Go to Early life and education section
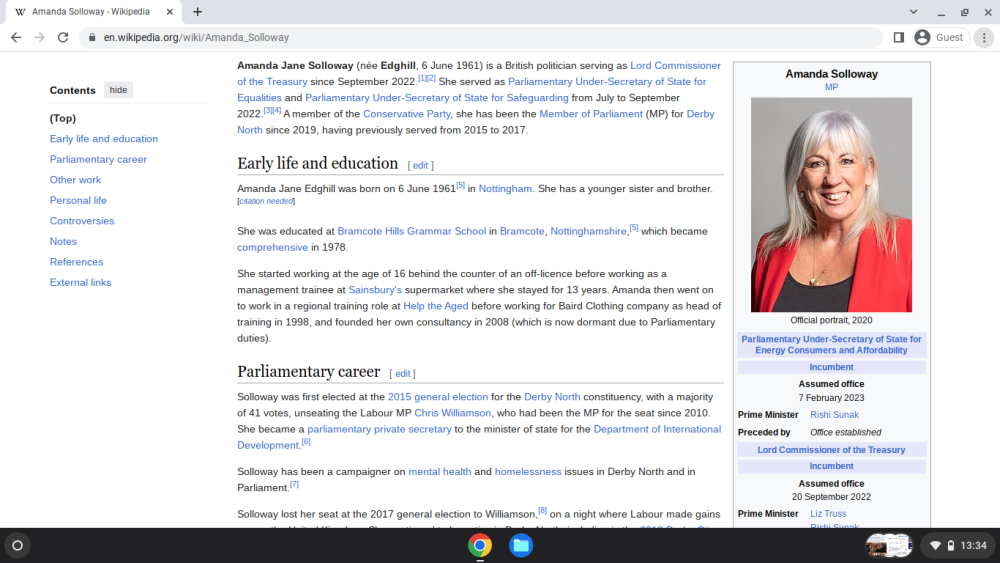 [104, 138]
